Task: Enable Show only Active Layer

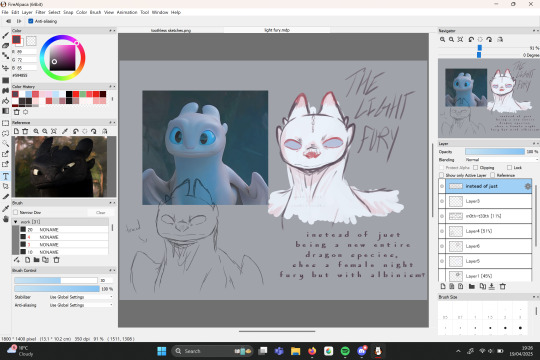Action: (x=442, y=175)
